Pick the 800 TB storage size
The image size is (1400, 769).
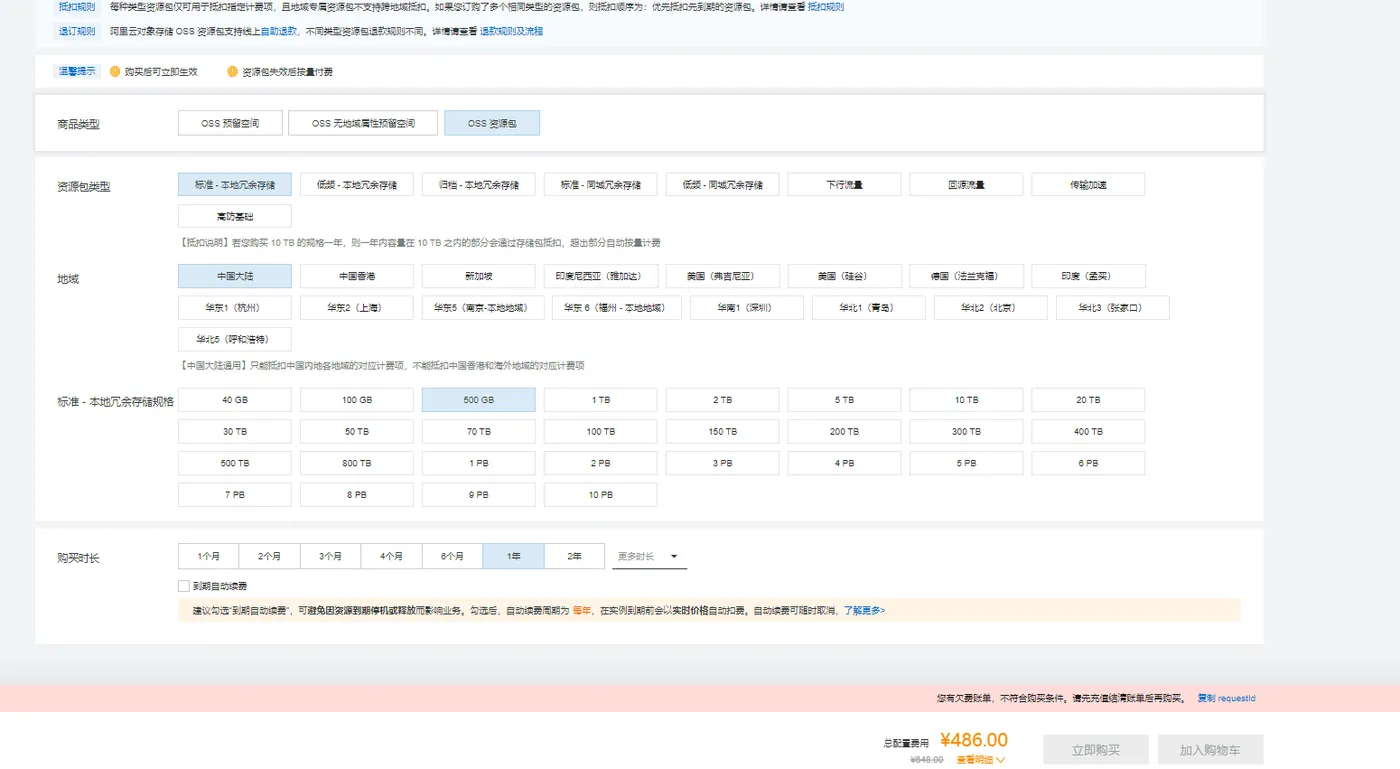point(357,463)
